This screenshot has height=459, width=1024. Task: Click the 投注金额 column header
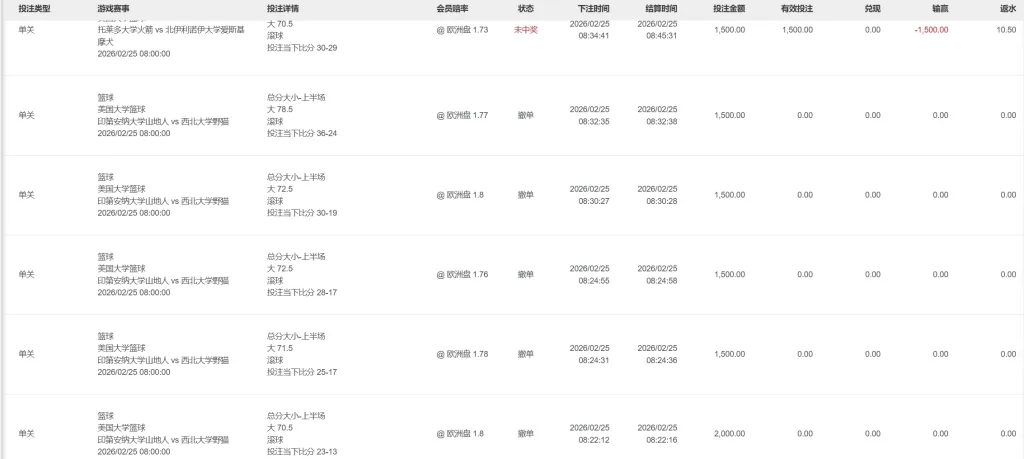click(729, 7)
